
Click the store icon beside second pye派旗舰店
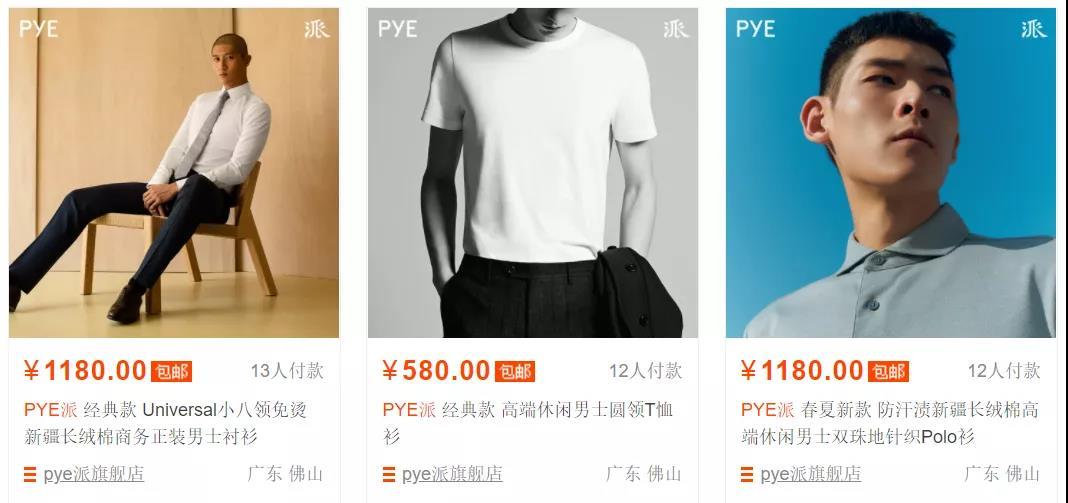pyautogui.click(x=388, y=474)
